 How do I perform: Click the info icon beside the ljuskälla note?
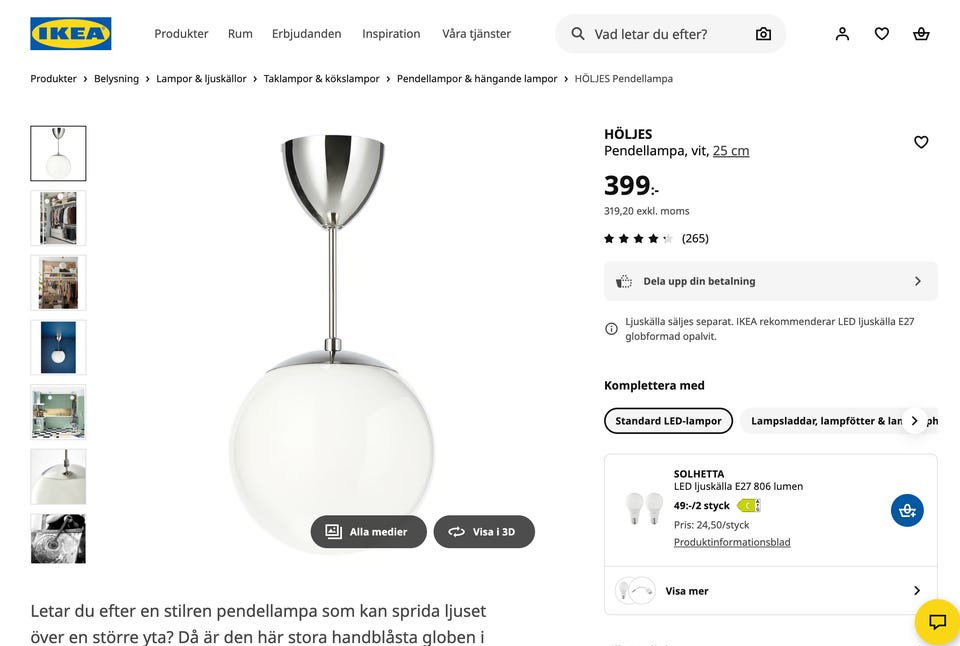tap(610, 328)
